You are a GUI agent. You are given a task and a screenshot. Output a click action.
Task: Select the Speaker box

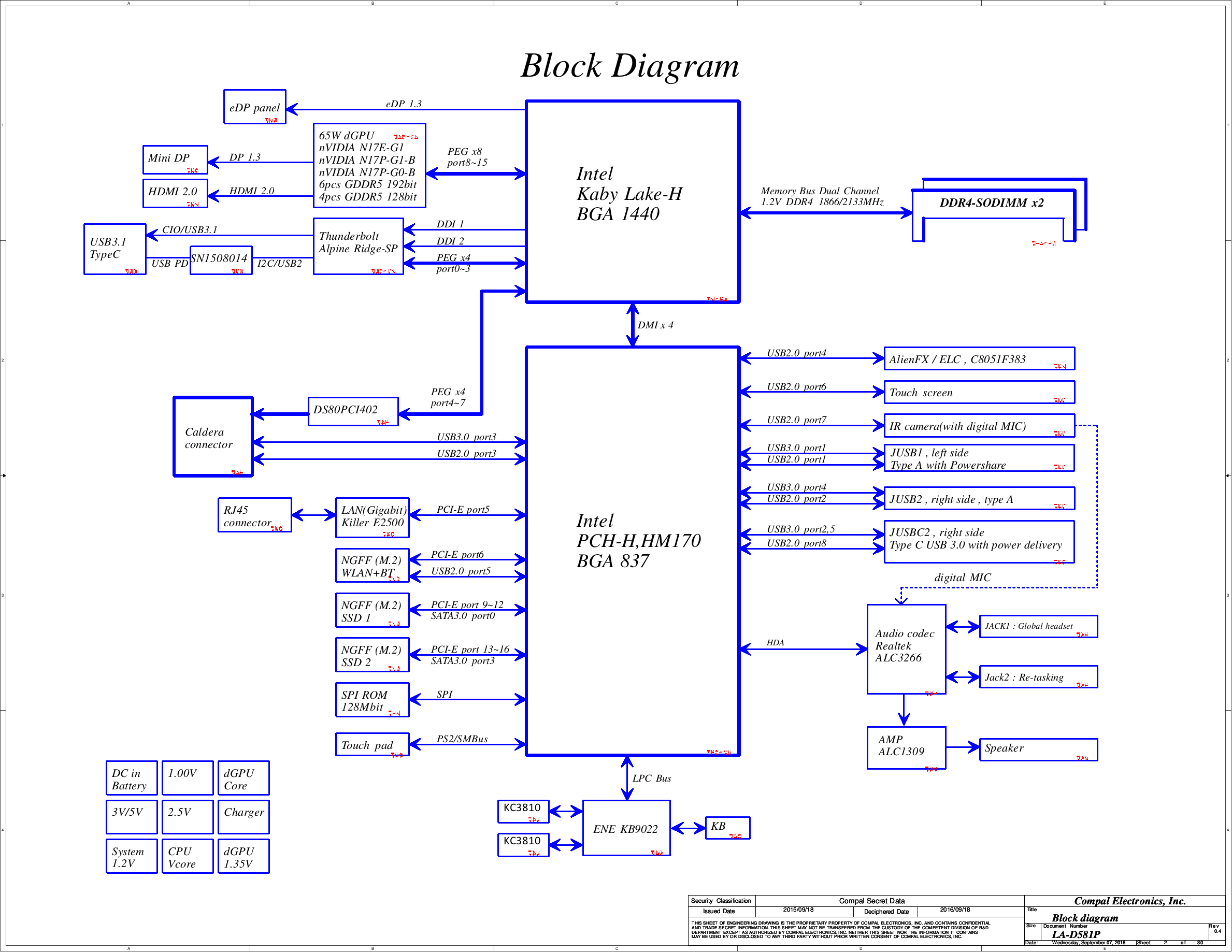pyautogui.click(x=1037, y=749)
